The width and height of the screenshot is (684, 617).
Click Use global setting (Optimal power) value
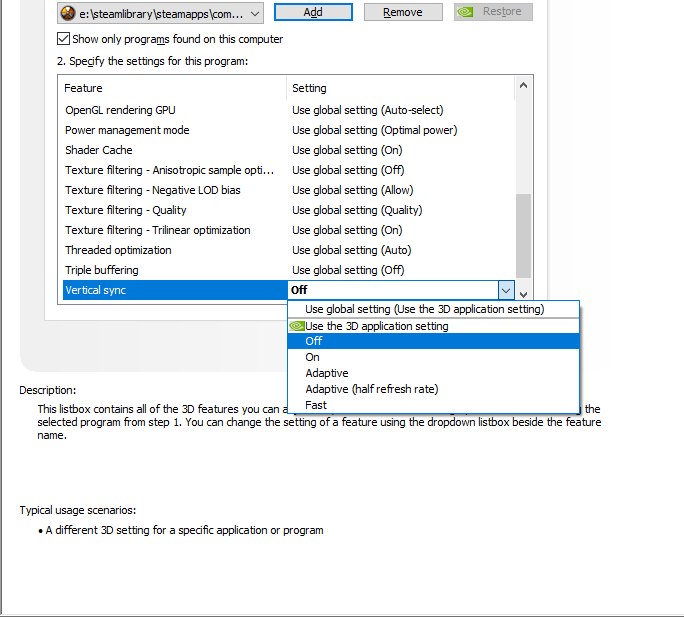click(375, 130)
